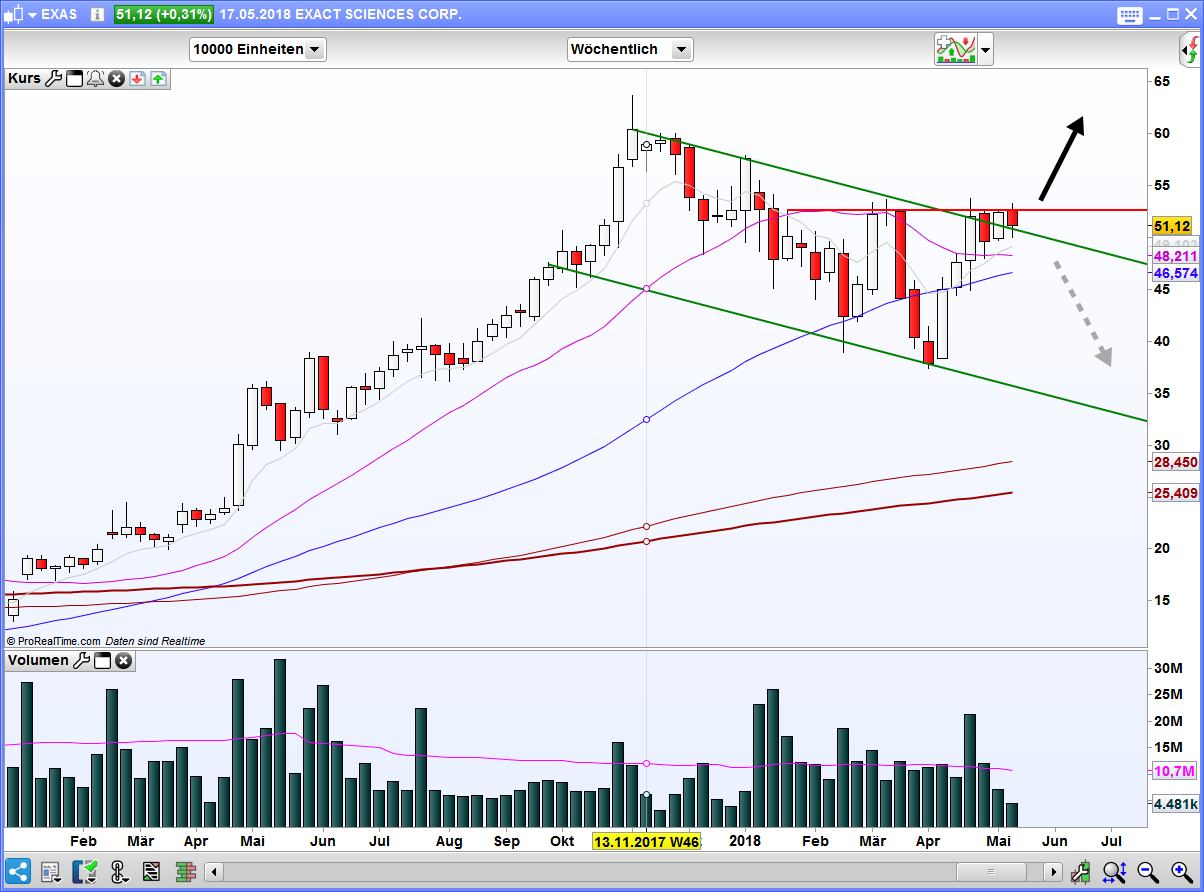Expand the indicator templates dropdown arrow

pyautogui.click(x=986, y=49)
